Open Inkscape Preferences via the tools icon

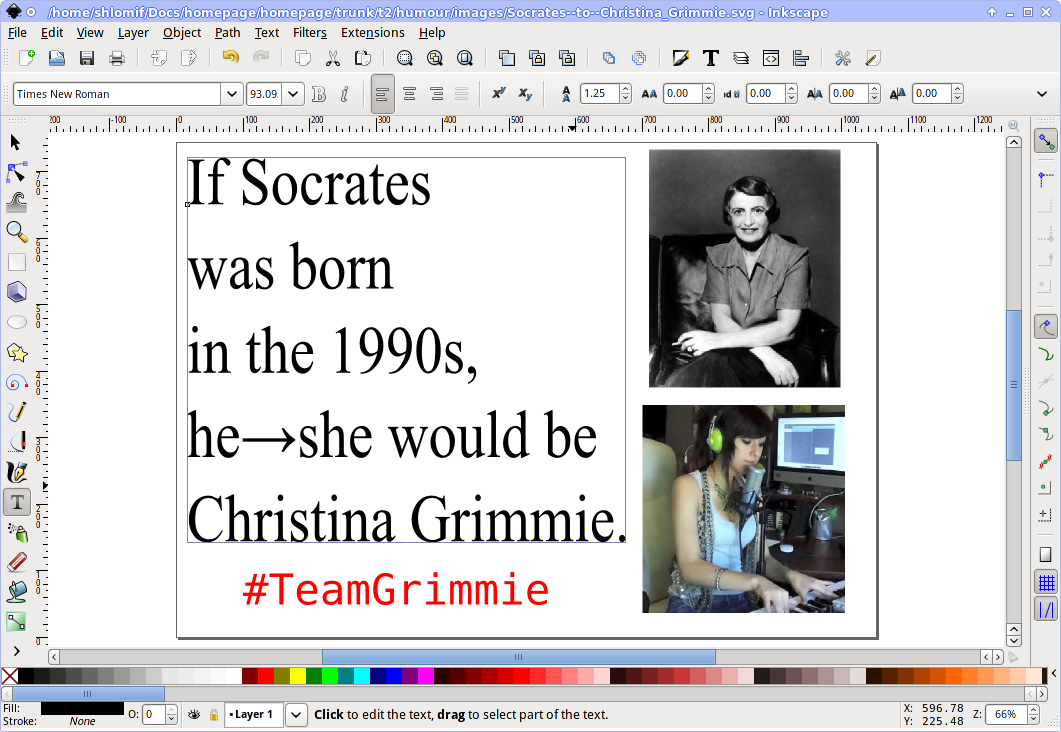(x=842, y=58)
